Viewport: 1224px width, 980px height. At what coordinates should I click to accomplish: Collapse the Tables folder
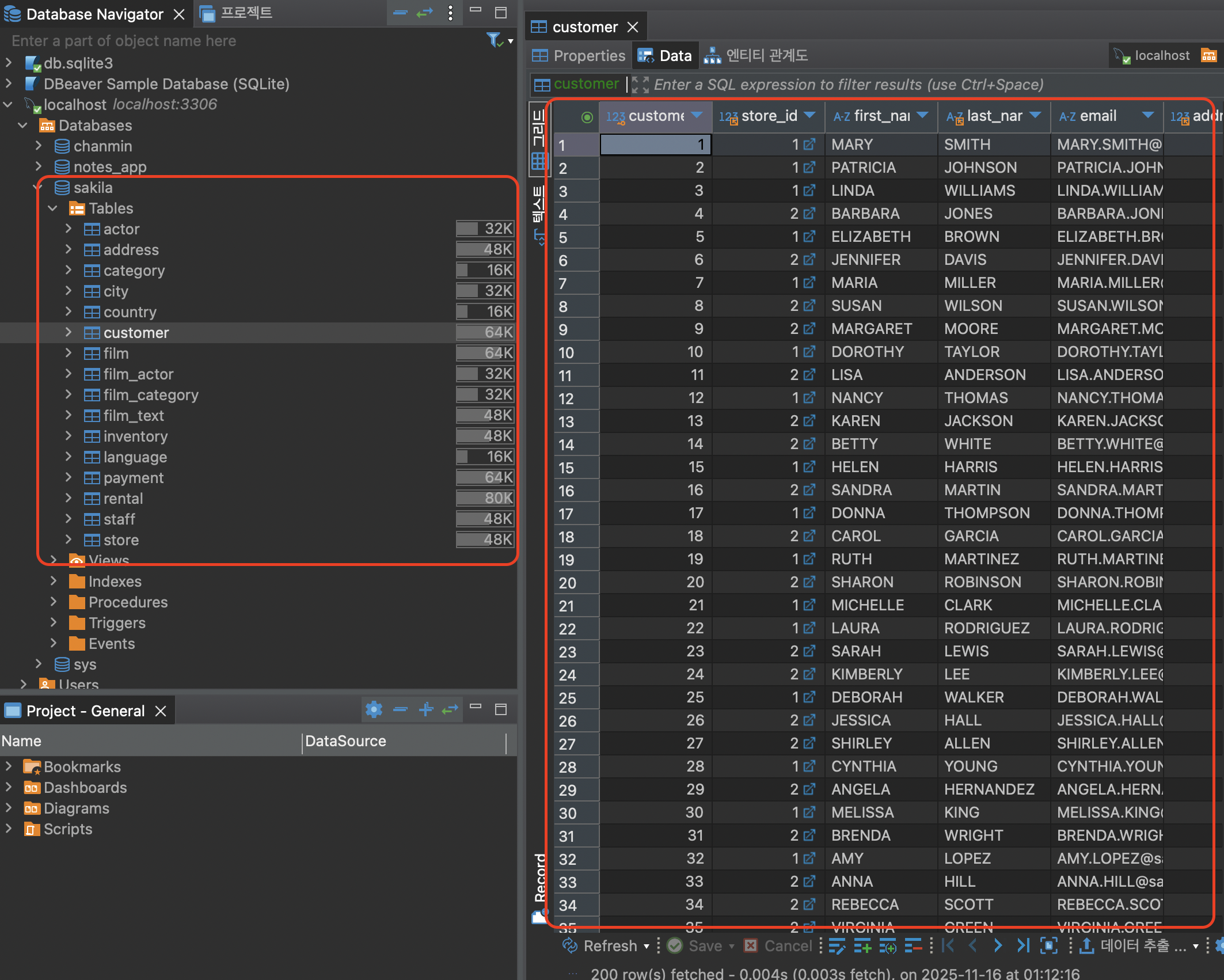click(53, 208)
